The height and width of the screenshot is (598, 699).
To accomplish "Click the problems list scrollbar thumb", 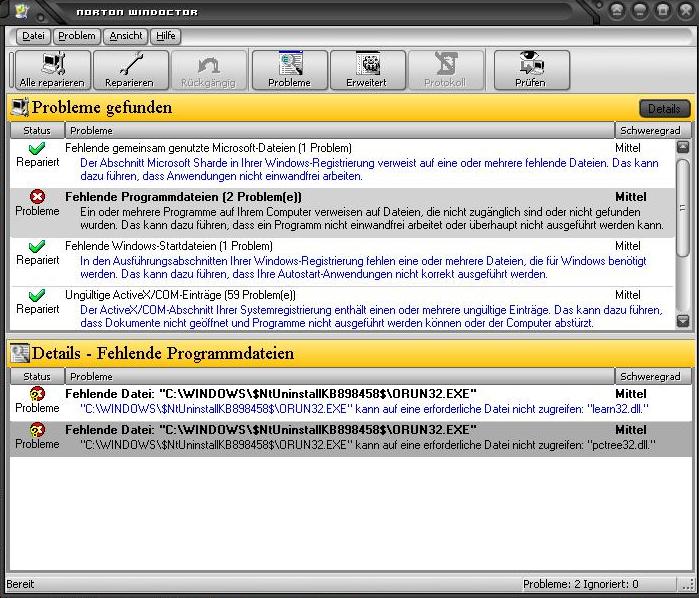I will [x=683, y=208].
